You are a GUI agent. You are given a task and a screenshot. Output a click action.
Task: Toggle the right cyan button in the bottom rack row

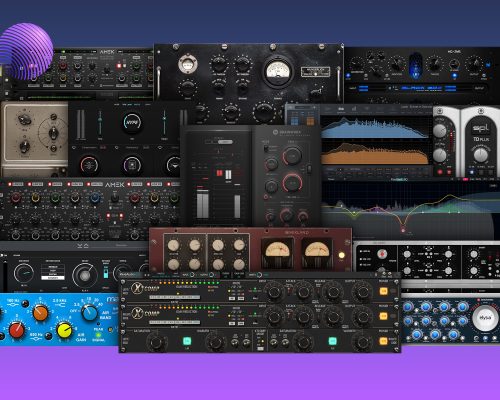tap(332, 341)
